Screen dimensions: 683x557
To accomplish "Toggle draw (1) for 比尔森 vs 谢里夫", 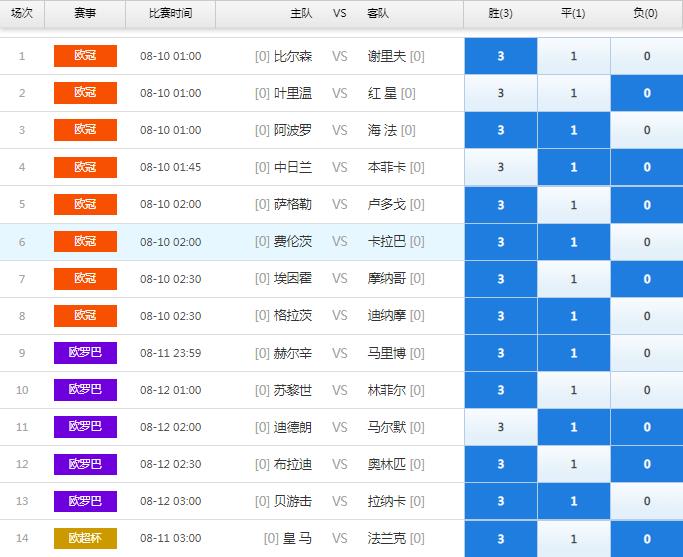I will [574, 56].
